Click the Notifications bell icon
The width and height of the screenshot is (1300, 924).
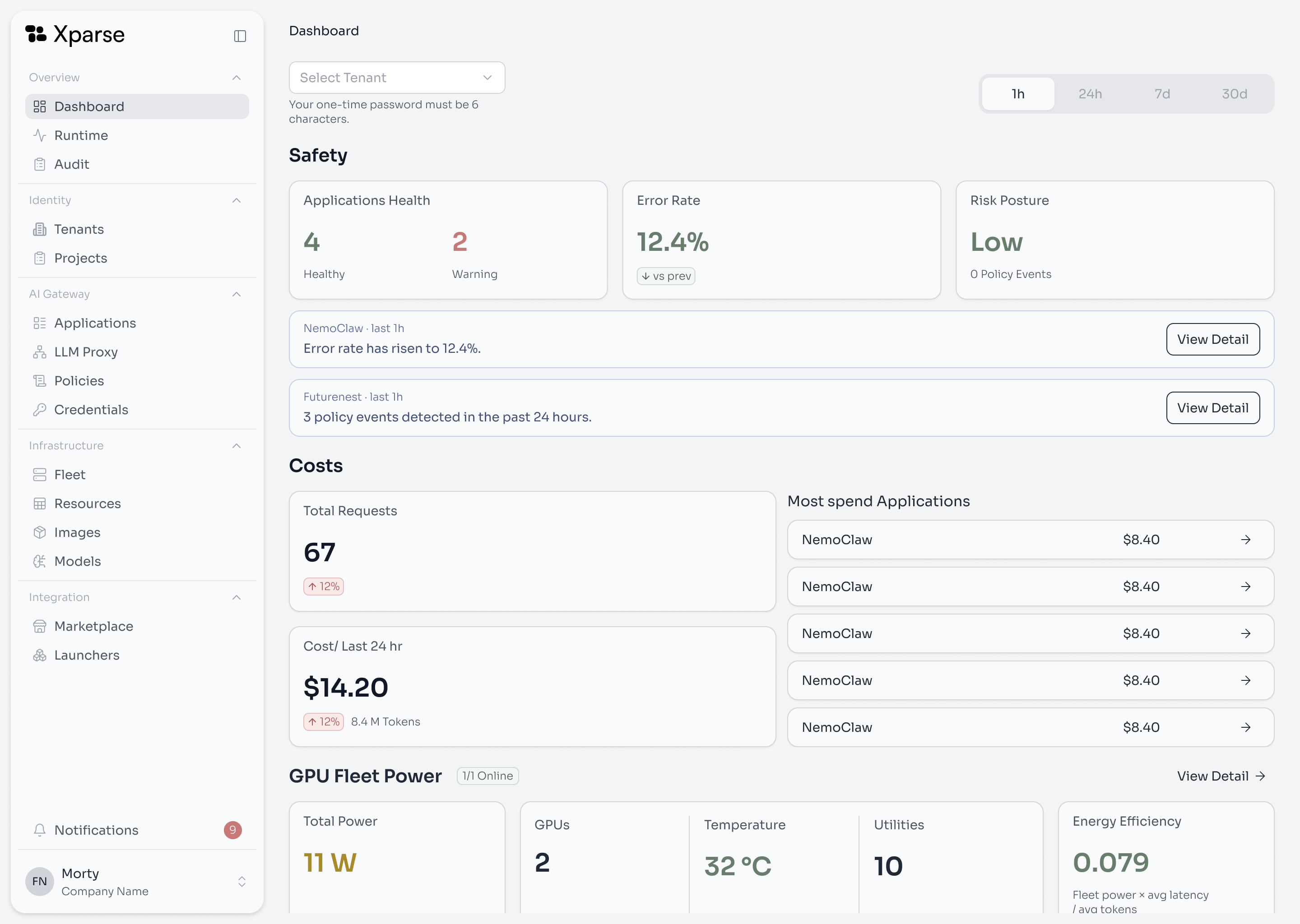coord(39,830)
